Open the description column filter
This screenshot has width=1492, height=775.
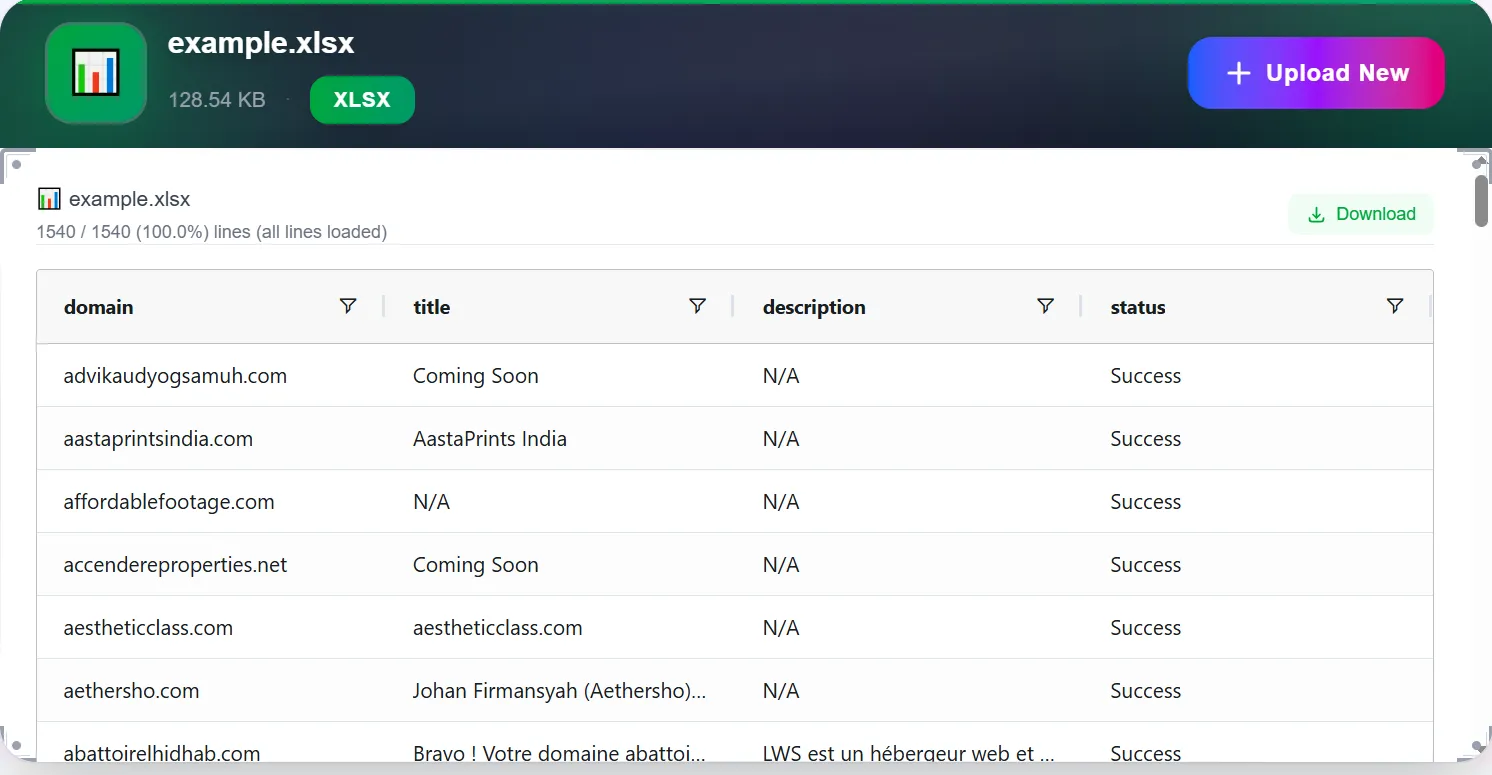tap(1045, 306)
